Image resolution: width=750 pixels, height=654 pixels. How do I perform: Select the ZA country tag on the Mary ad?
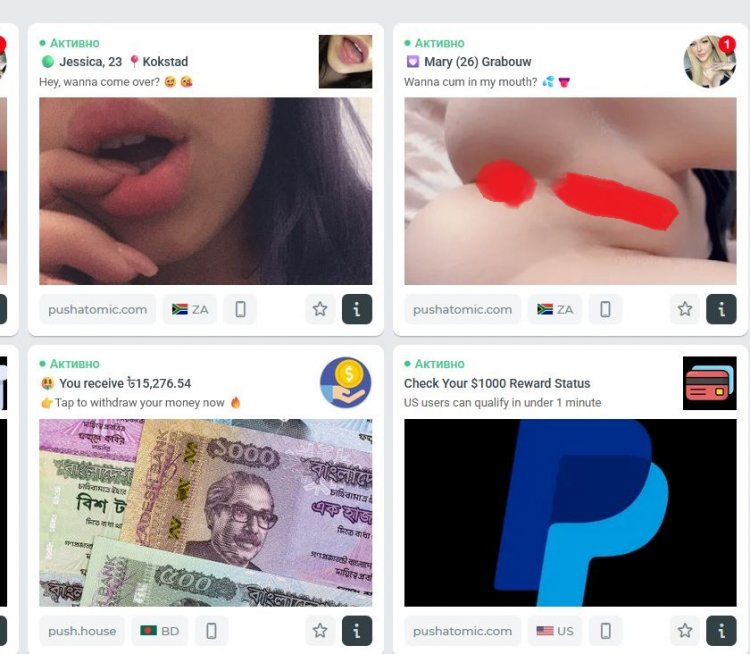tap(555, 309)
